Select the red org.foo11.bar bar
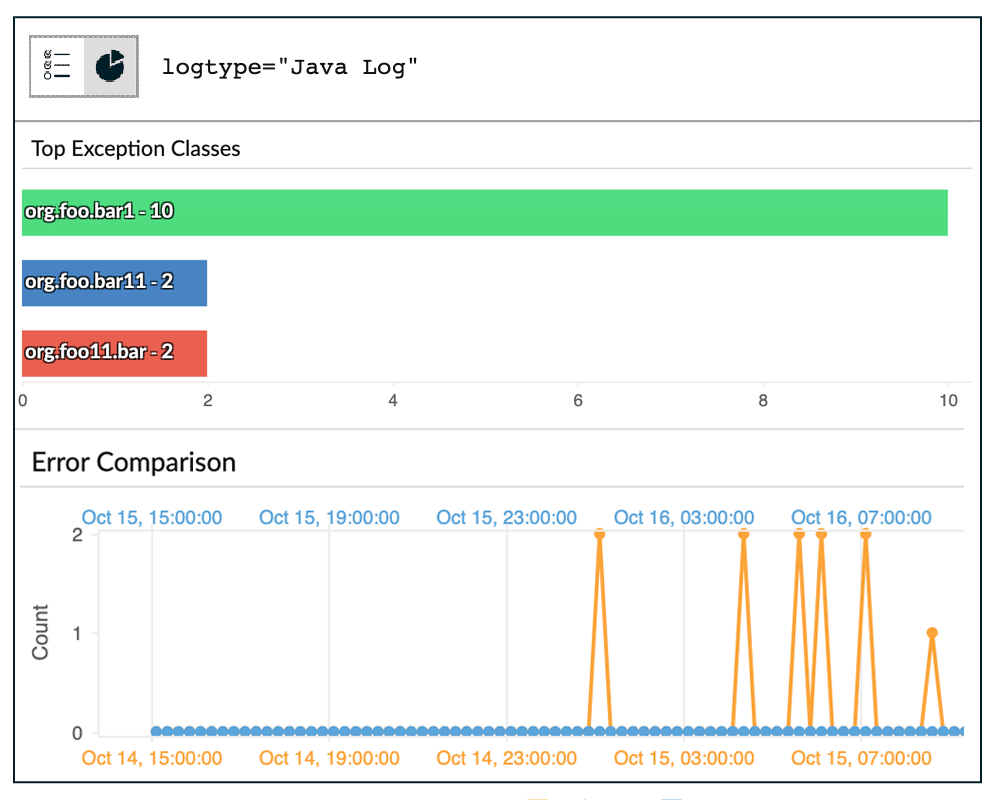The height and width of the screenshot is (800, 1000). [113, 353]
